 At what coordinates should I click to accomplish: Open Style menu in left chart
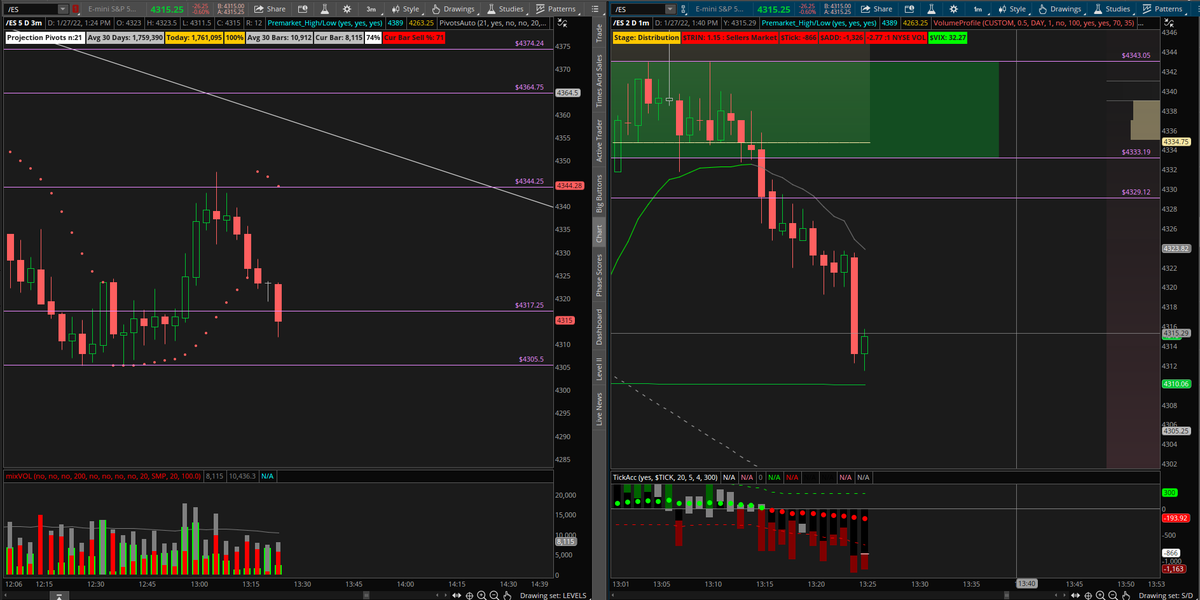[406, 9]
